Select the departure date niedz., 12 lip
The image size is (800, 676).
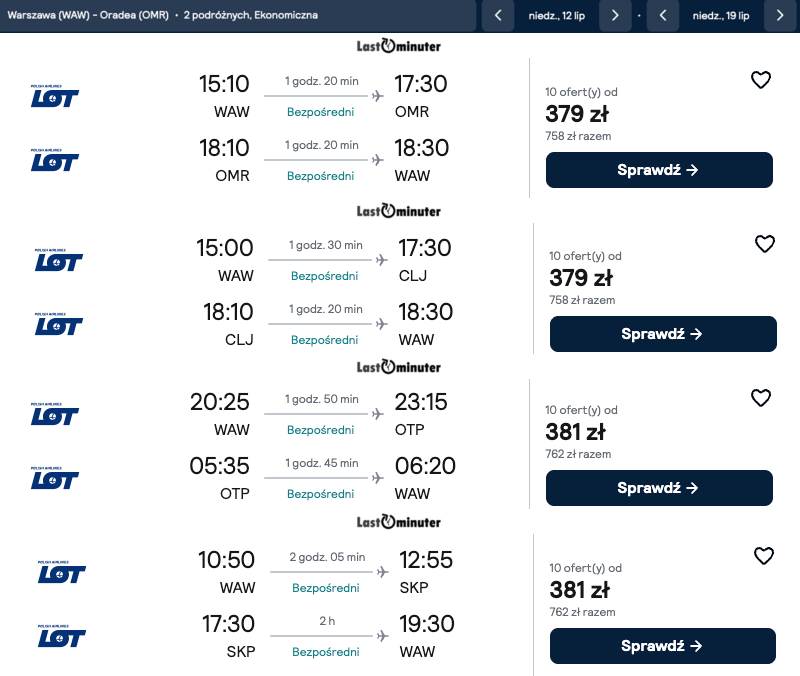point(557,16)
